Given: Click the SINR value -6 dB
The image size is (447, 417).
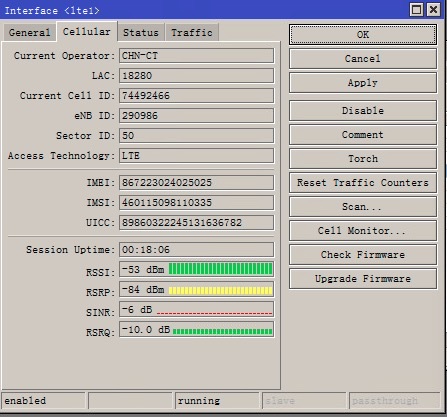Looking at the screenshot, I should pyautogui.click(x=137, y=310).
